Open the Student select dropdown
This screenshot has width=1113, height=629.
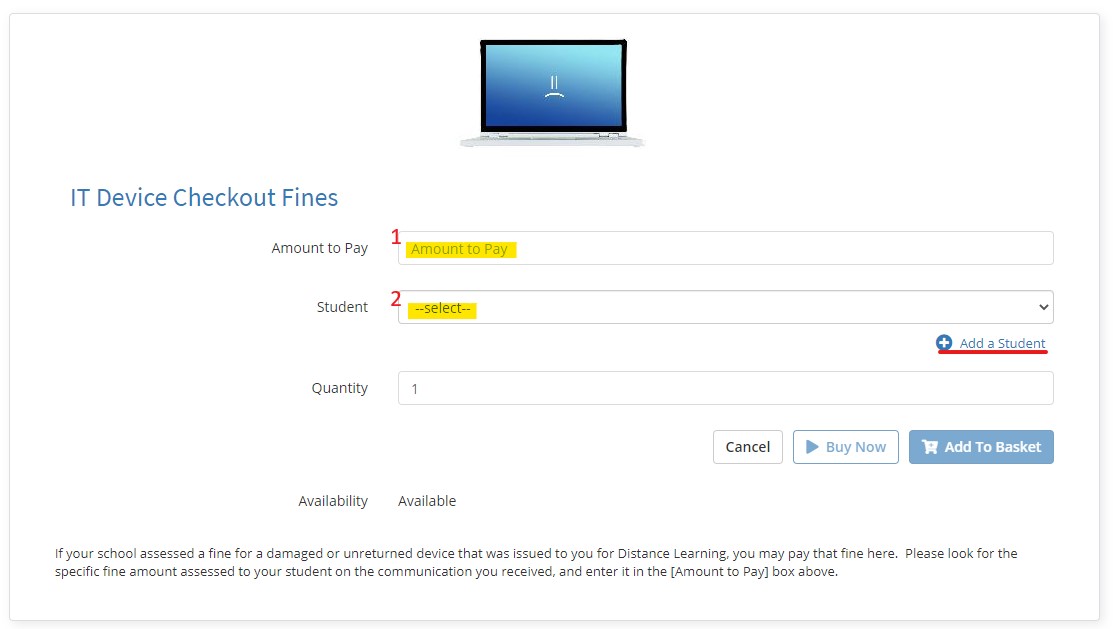[725, 307]
